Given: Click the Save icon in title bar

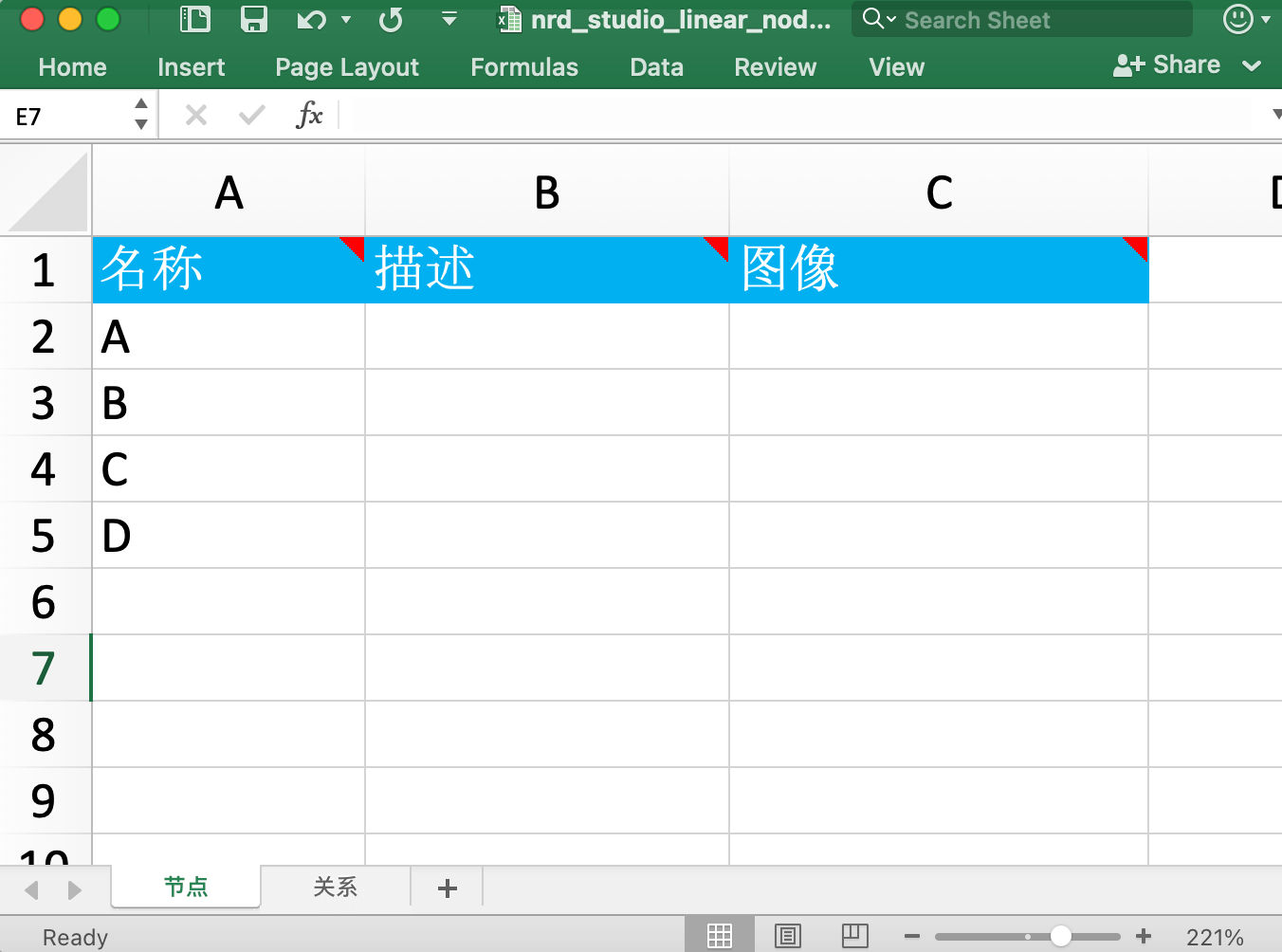Looking at the screenshot, I should point(253,19).
